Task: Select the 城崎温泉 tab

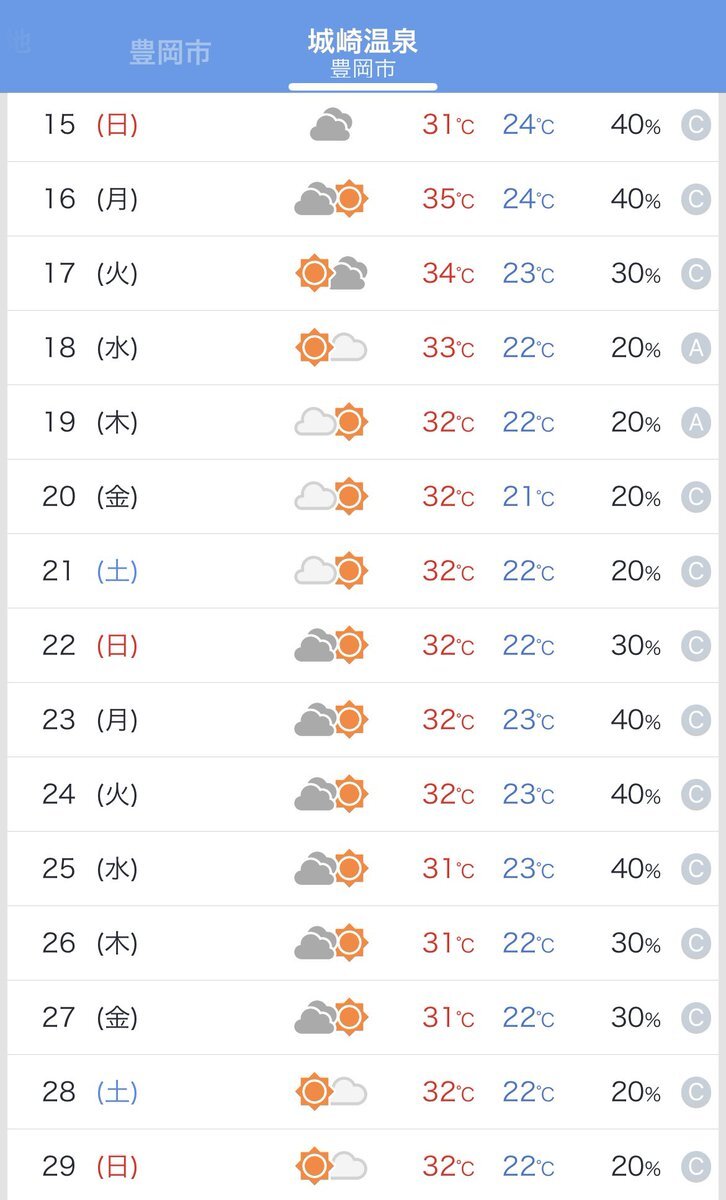Action: [362, 54]
